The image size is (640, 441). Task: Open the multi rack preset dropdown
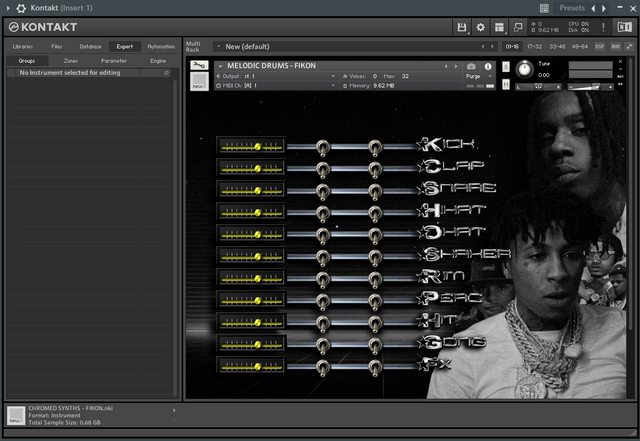[219, 46]
